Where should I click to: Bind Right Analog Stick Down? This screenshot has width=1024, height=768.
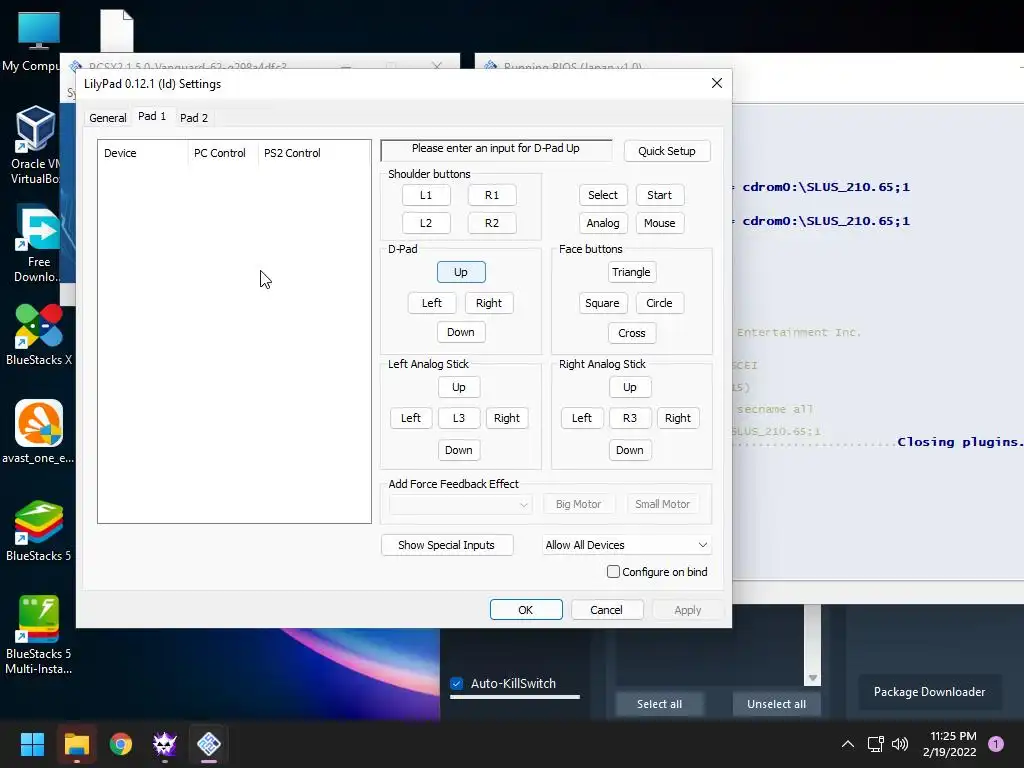tap(630, 450)
